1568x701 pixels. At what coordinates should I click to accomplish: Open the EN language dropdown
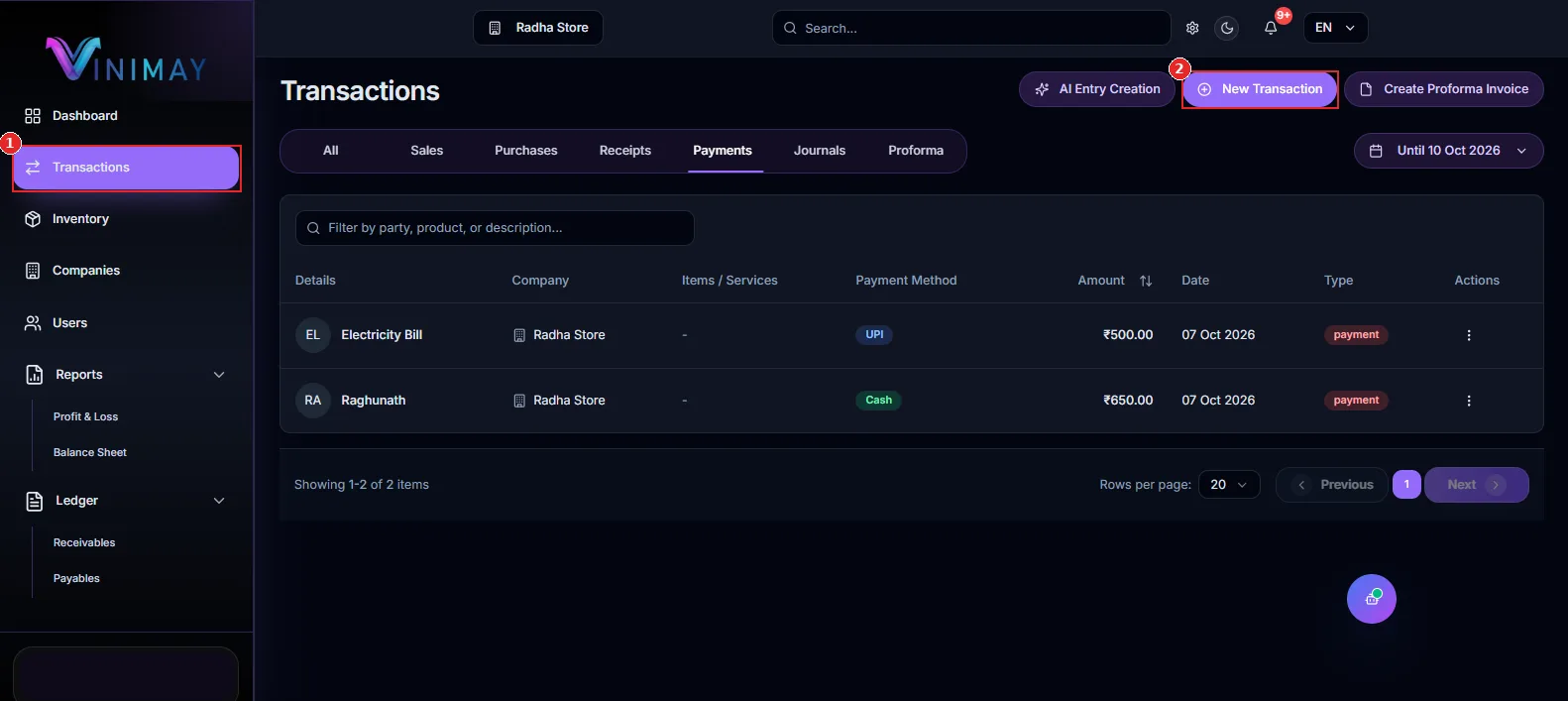(1336, 28)
